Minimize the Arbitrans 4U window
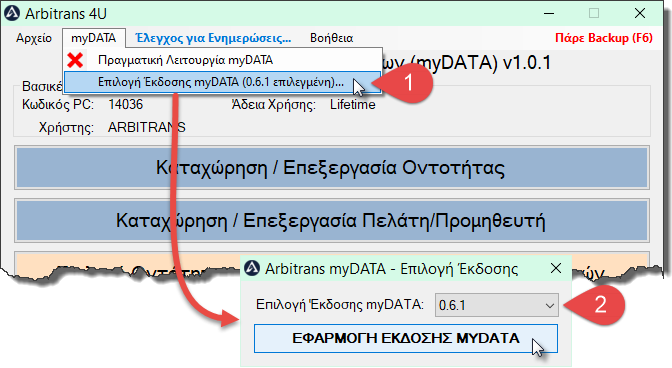Viewport: 672px width, 368px height. pos(549,14)
